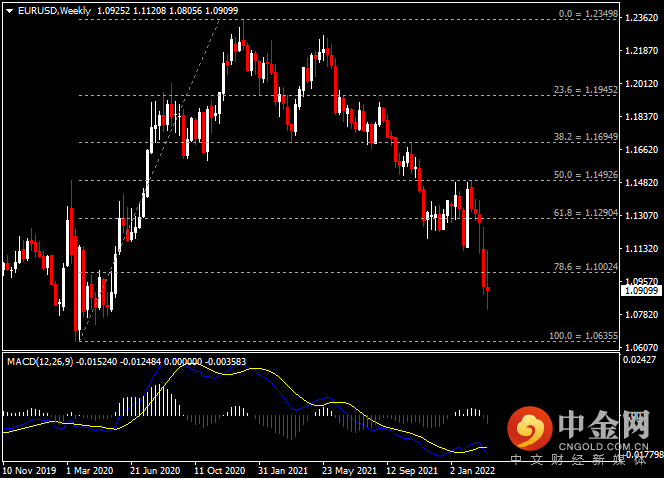
Task: Select the 78.6 = 1.10024 Fibonacci level
Action: click(586, 267)
